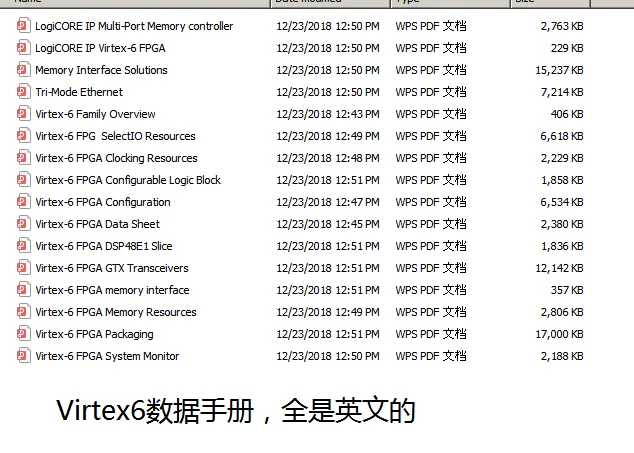Image resolution: width=634 pixels, height=453 pixels.
Task: Click PDF icon of Virtex-6 FPGA DSP48E1 Slice
Action: [23, 246]
